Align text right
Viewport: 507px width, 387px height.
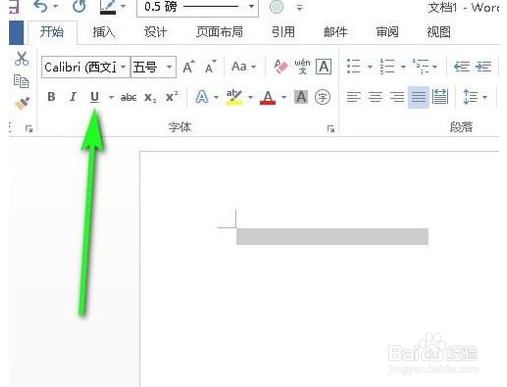(x=397, y=97)
